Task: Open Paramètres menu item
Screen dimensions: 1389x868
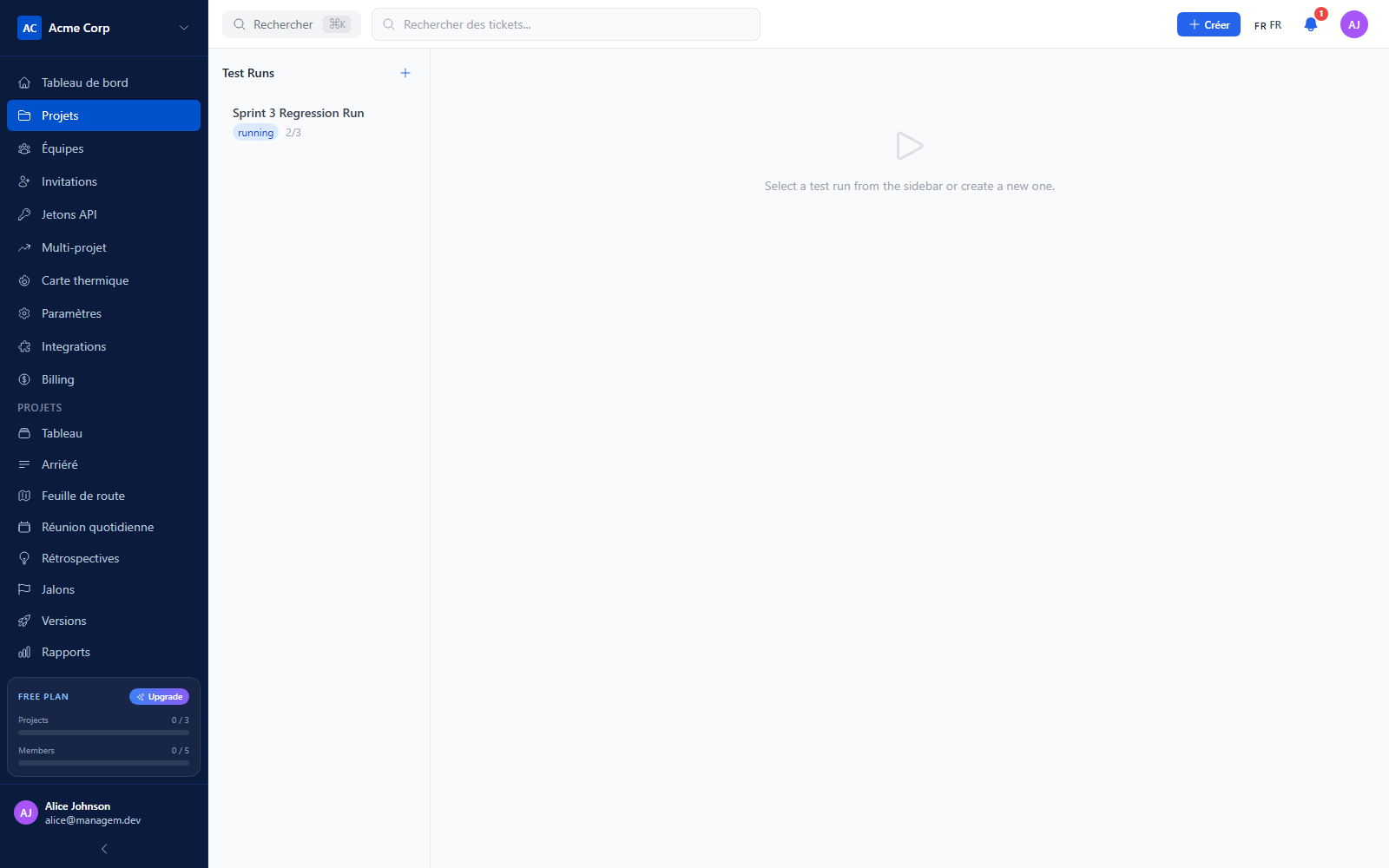Action: pyautogui.click(x=103, y=313)
